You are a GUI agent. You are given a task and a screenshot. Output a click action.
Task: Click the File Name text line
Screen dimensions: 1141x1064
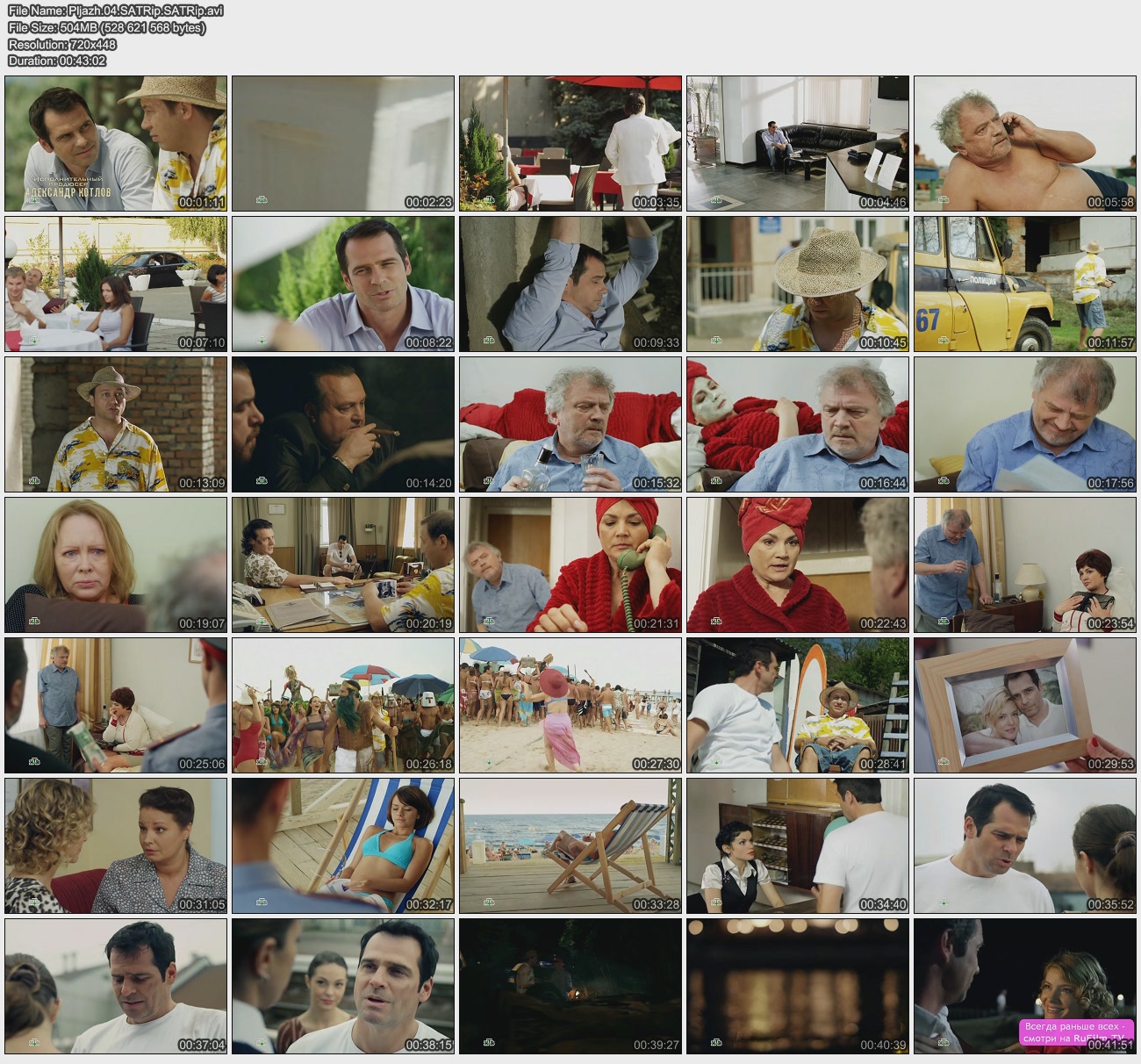click(116, 11)
